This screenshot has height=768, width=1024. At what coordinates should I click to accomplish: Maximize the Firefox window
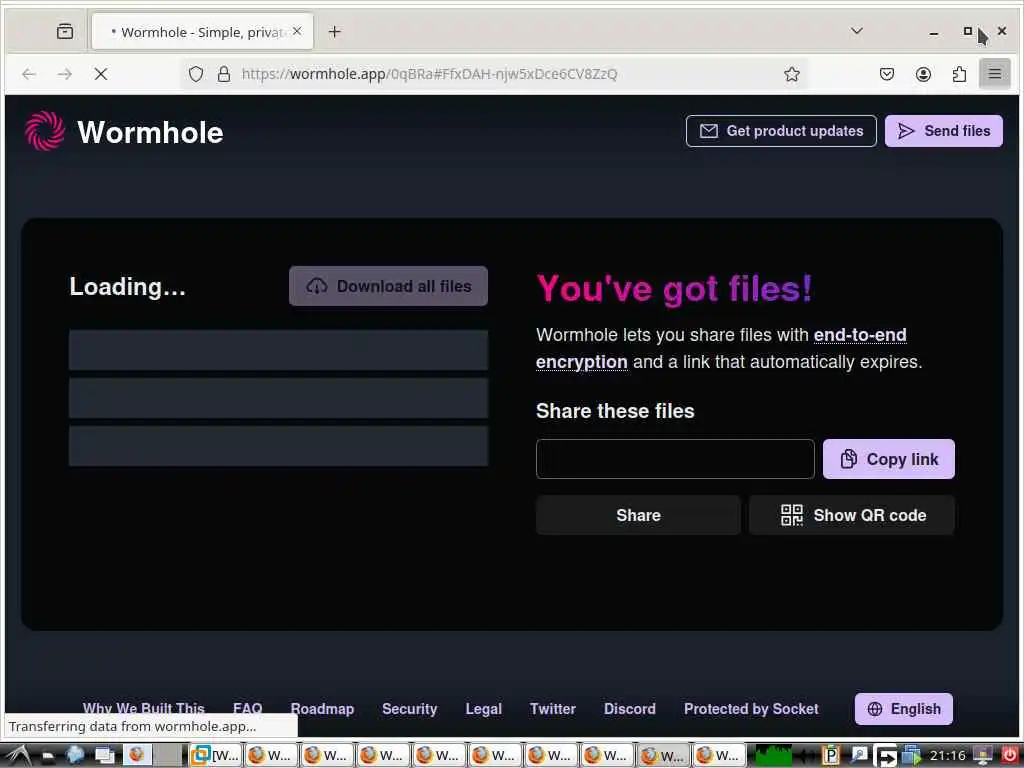click(968, 31)
